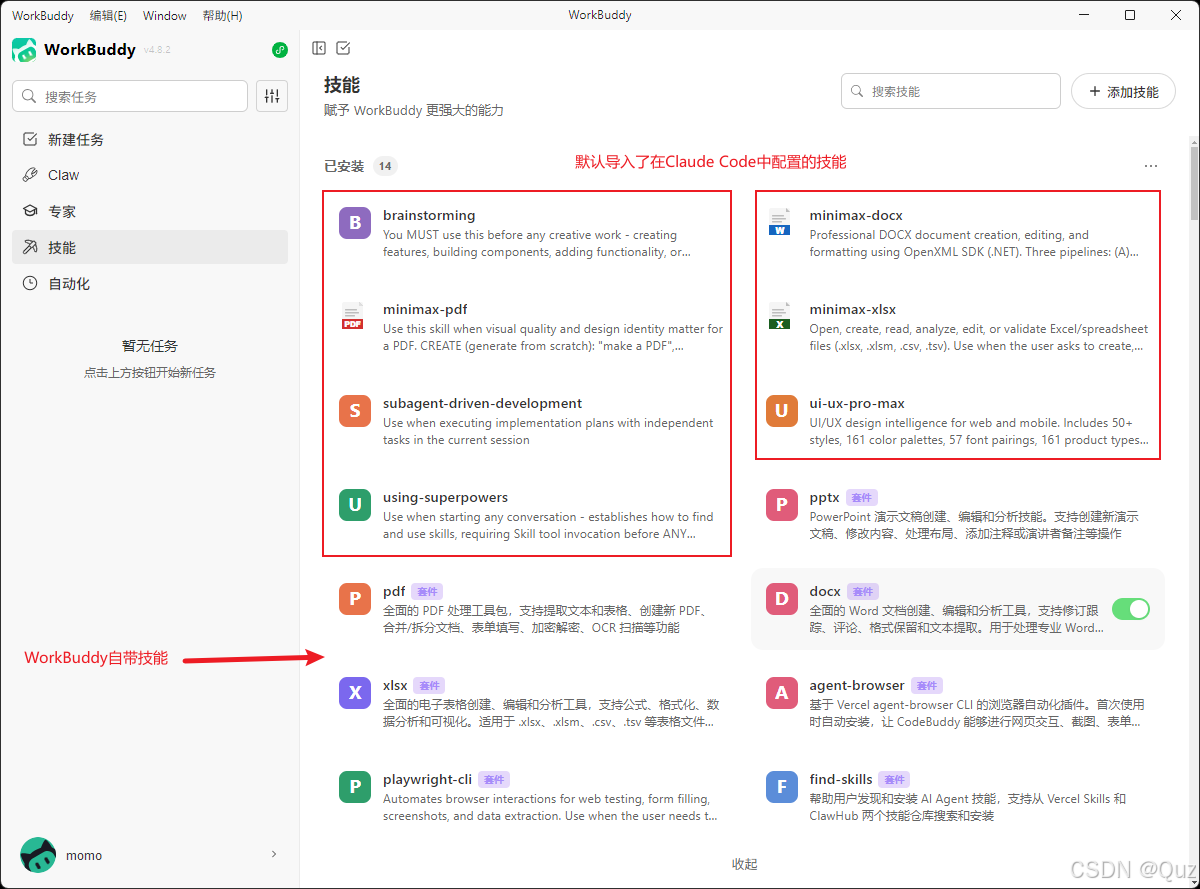This screenshot has width=1200, height=889.
Task: Open the find-skills skill title
Action: pyautogui.click(x=841, y=779)
